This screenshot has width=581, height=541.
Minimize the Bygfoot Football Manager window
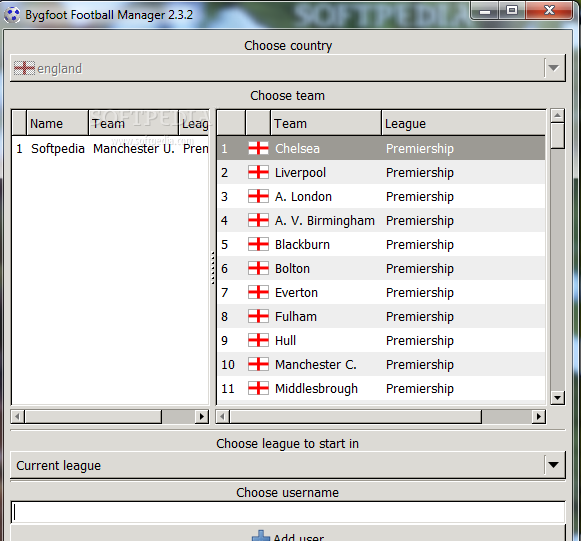coord(485,11)
